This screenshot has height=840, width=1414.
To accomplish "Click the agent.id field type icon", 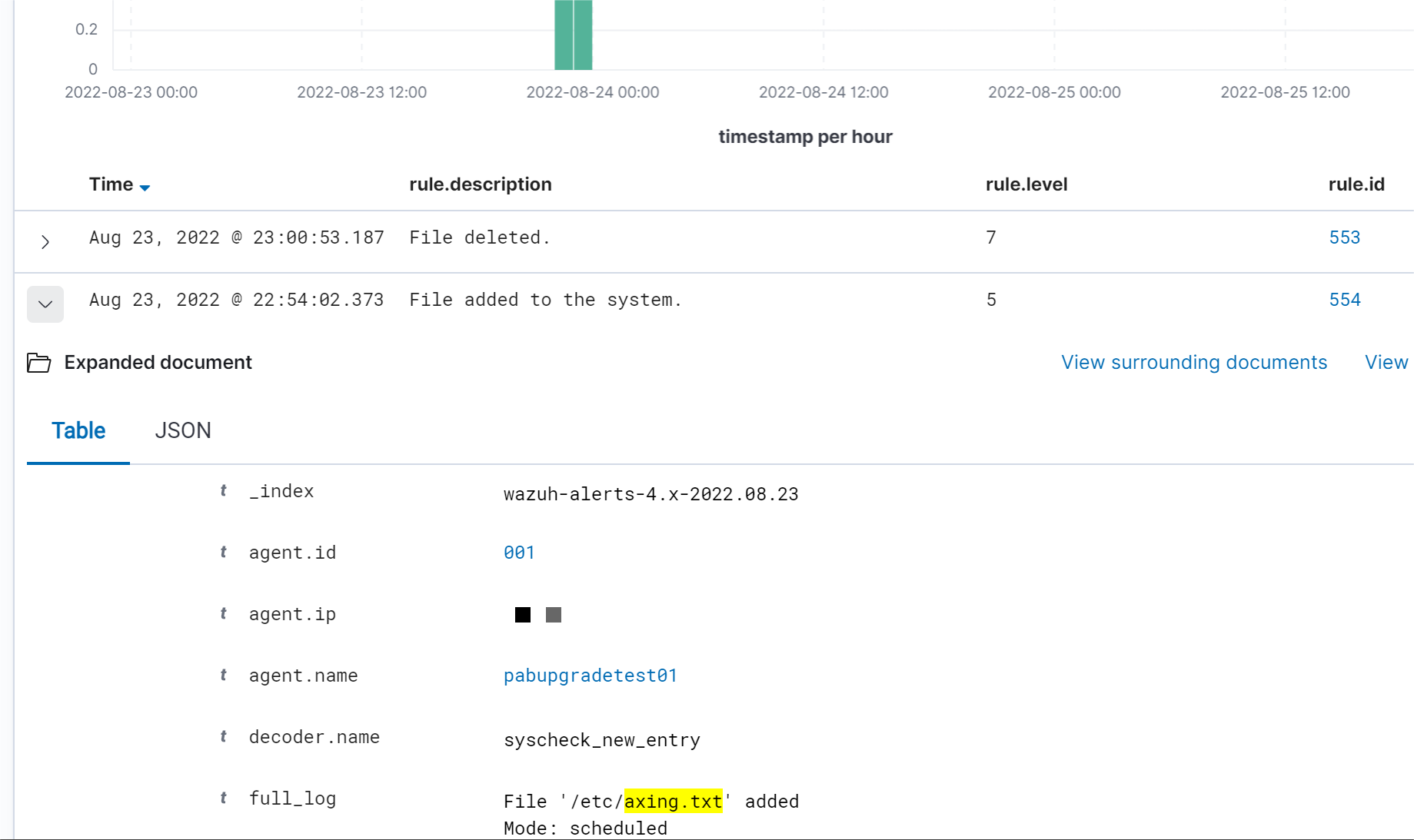I will 224,552.
